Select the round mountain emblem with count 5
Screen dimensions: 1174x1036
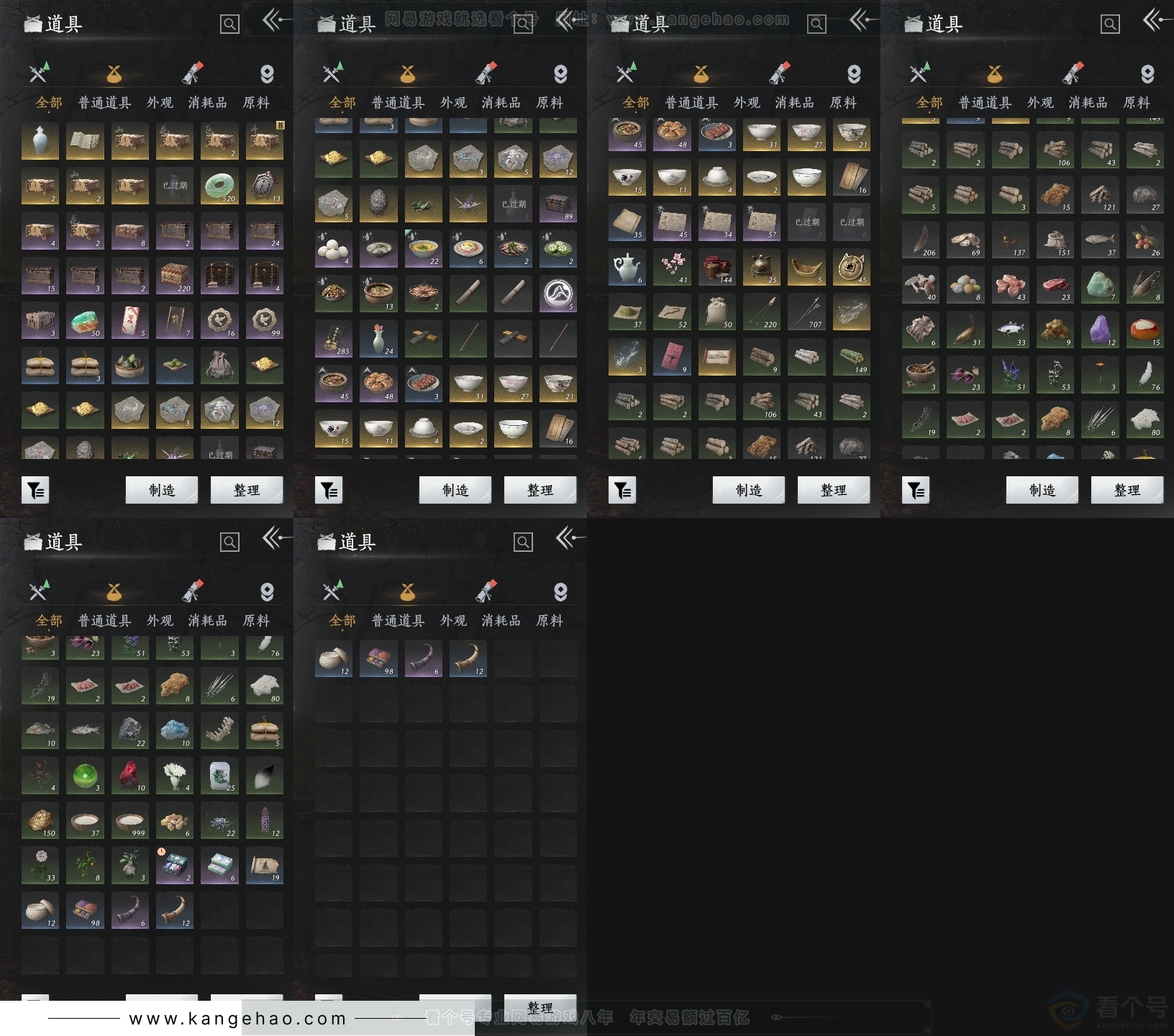pyautogui.click(x=558, y=294)
